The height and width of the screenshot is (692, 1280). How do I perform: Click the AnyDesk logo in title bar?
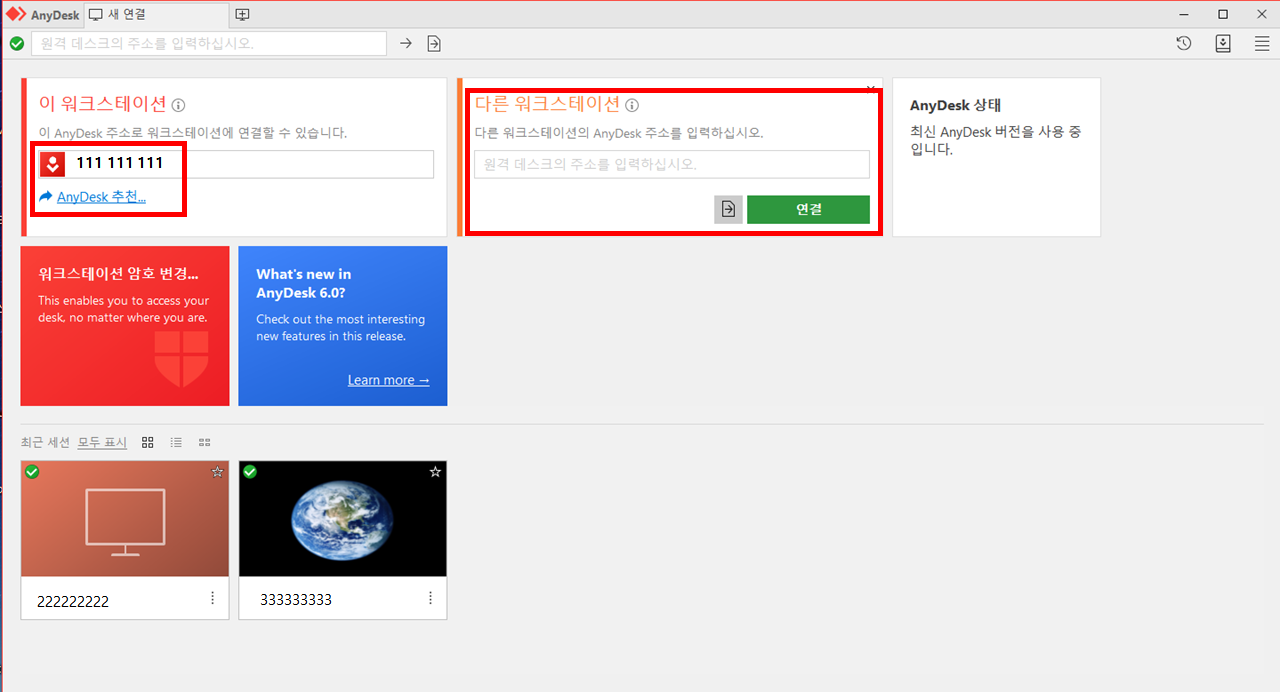click(x=15, y=14)
